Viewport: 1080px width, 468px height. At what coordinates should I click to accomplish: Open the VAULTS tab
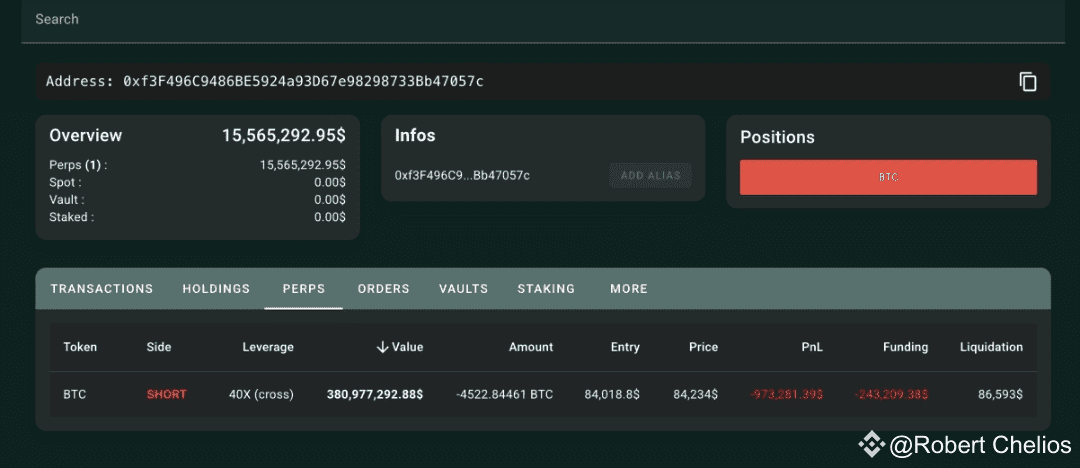coord(463,289)
